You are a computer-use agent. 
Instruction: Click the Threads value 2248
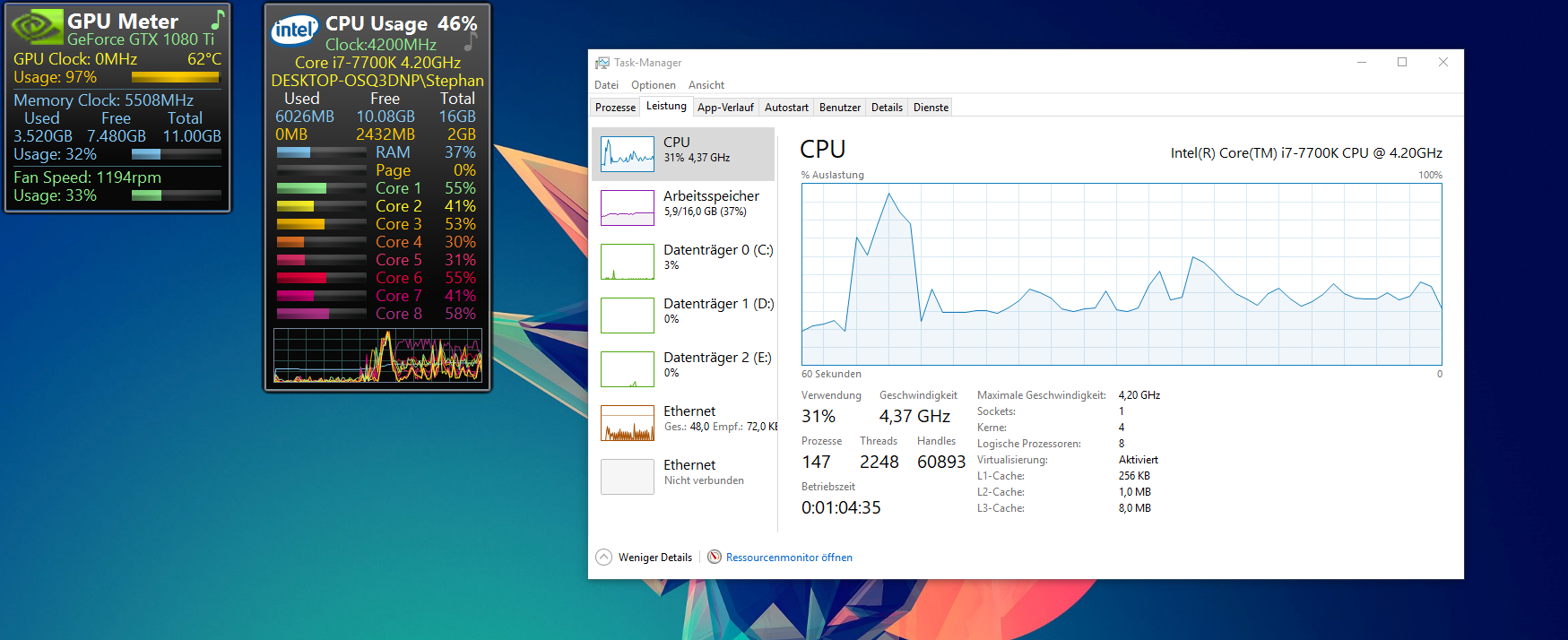[879, 462]
